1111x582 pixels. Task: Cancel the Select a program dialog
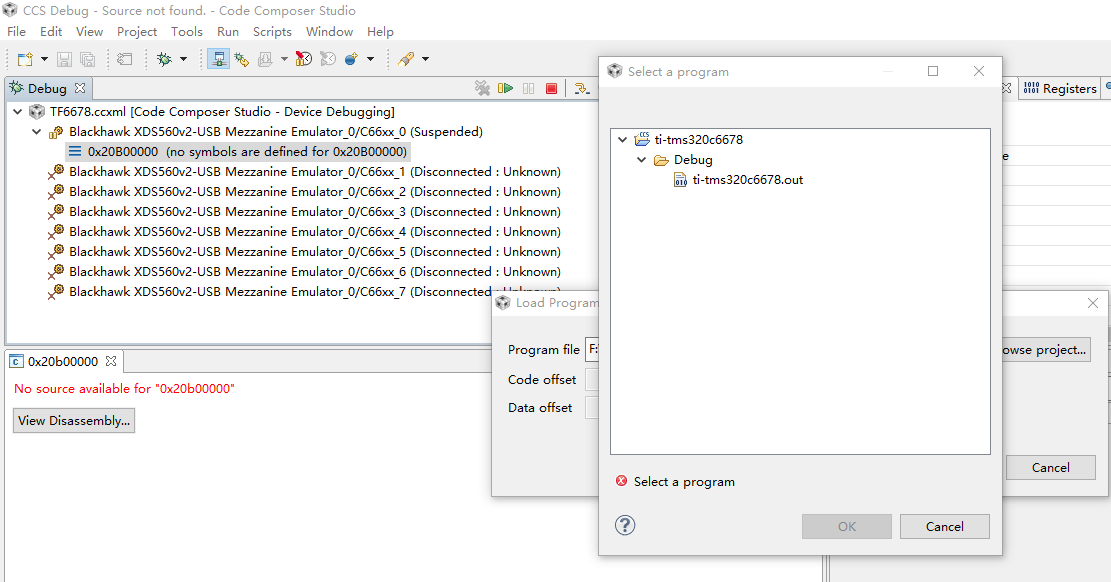click(944, 527)
